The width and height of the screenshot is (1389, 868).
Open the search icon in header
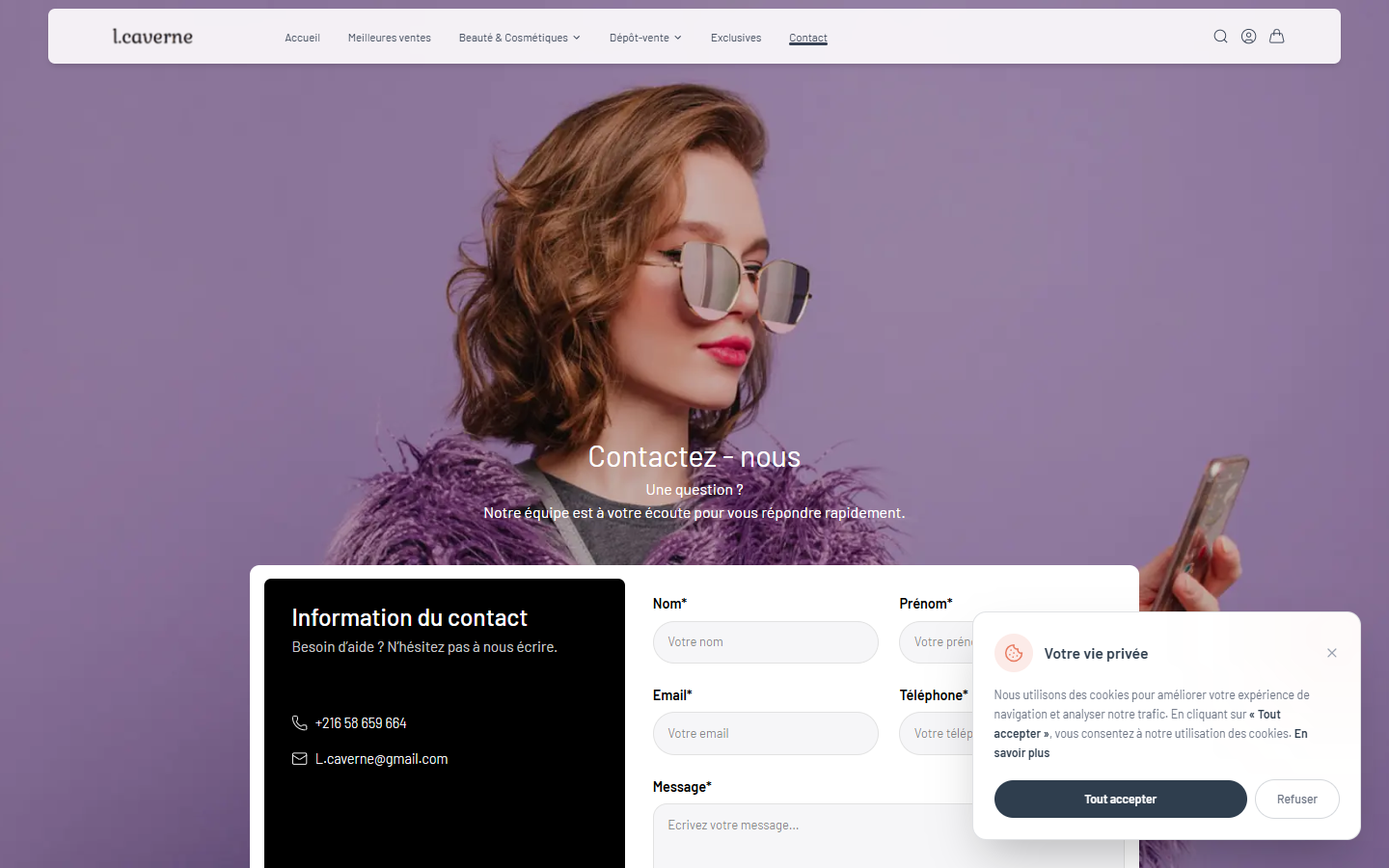(x=1220, y=37)
